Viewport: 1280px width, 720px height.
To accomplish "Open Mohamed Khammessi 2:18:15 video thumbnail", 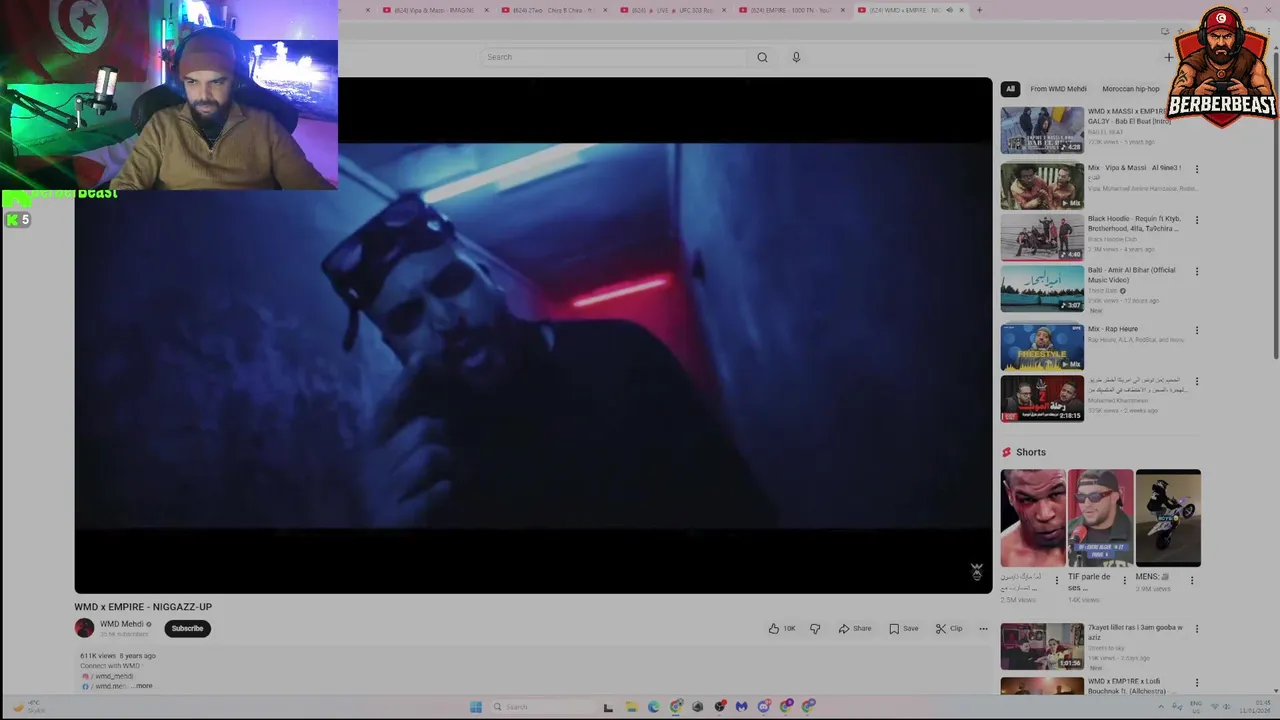I will coord(1042,398).
